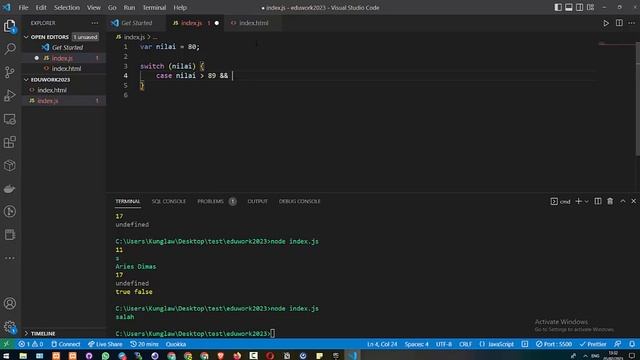Open the Edit menu
Screen dimensions: 640x360
coord(41,7)
